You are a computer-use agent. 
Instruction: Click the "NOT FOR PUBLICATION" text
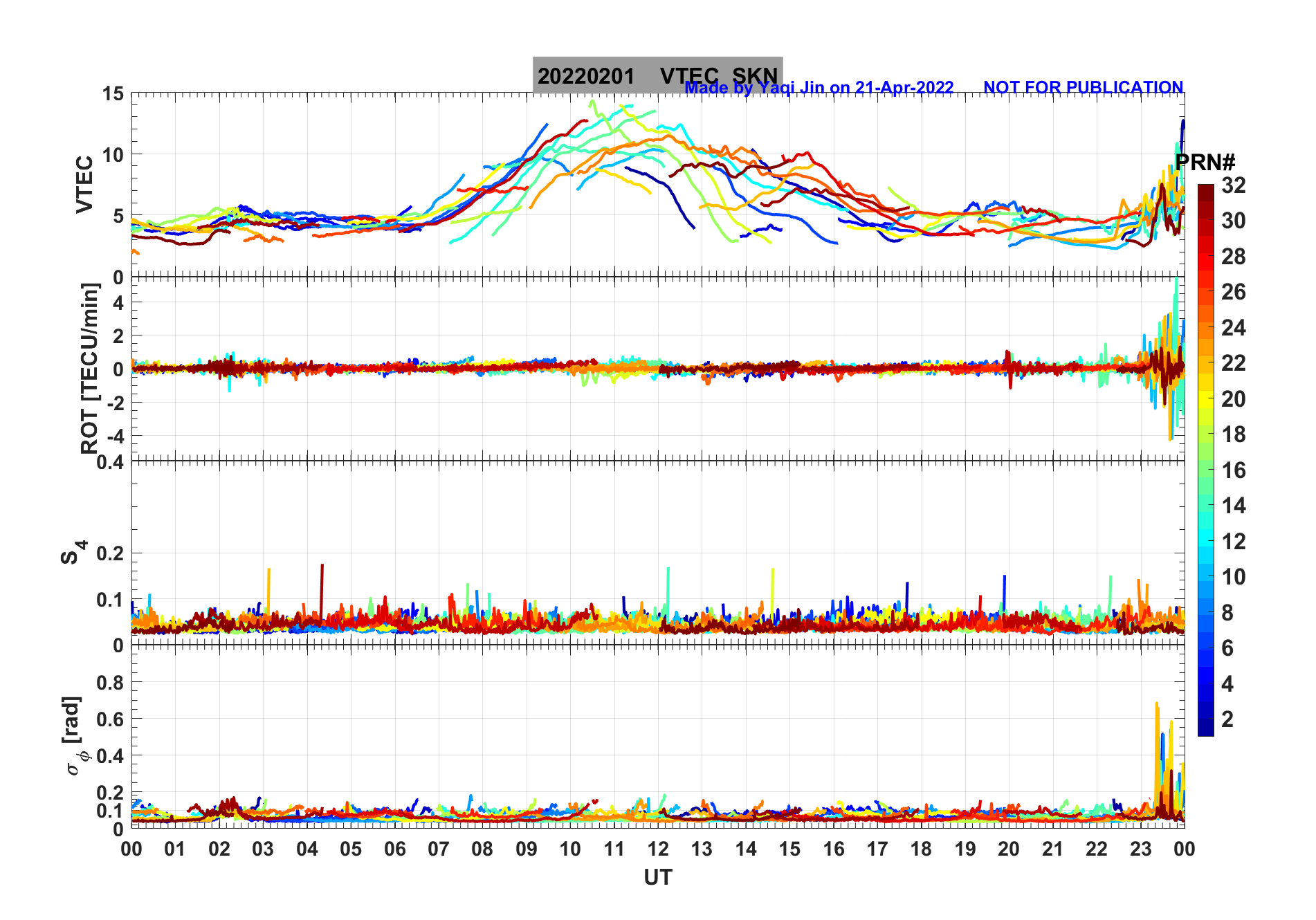pos(1083,88)
